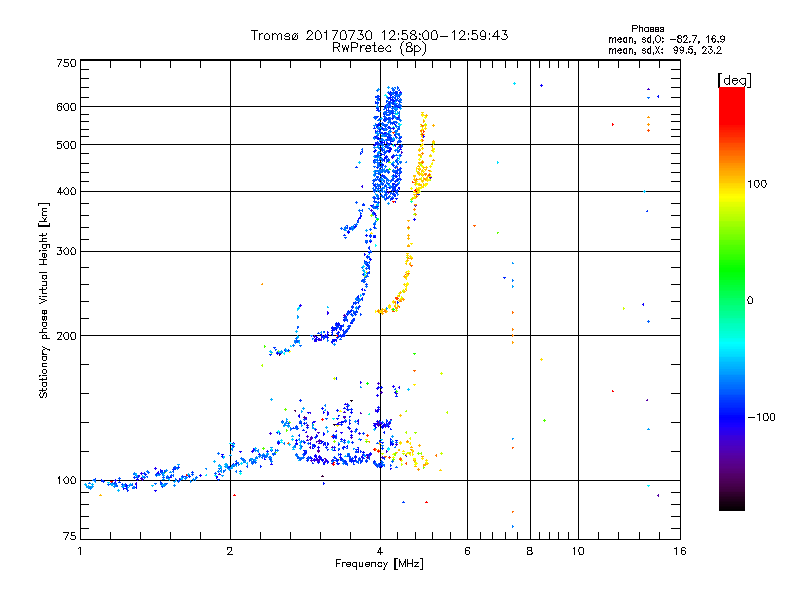Click the x-axis '4' tick label

pyautogui.click(x=380, y=551)
